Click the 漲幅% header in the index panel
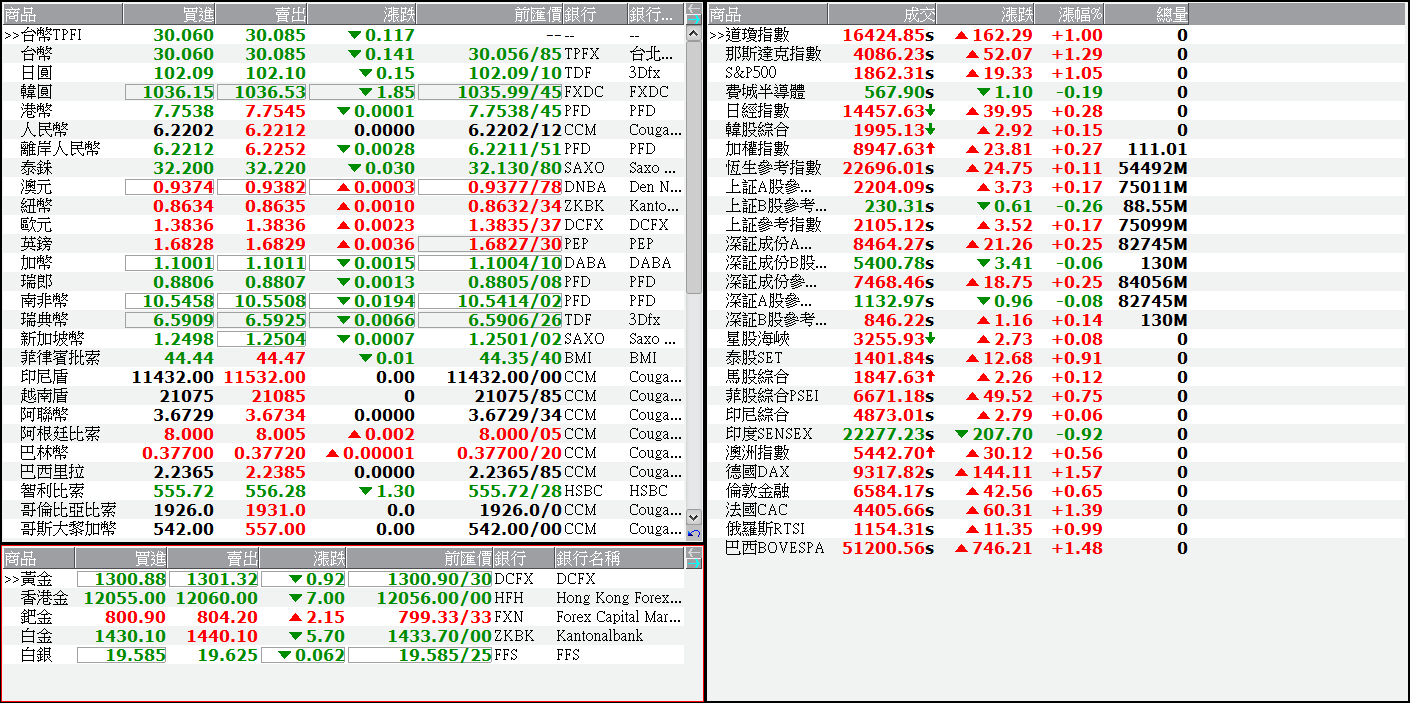Viewport: 1410px width, 703px height. click(1069, 14)
